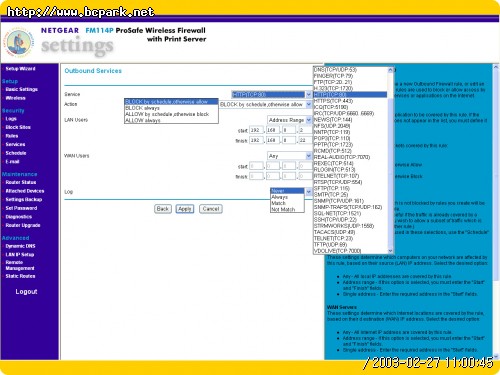Select ICQ(TCP:5190) service
The width and height of the screenshot is (500, 375).
click(350, 107)
